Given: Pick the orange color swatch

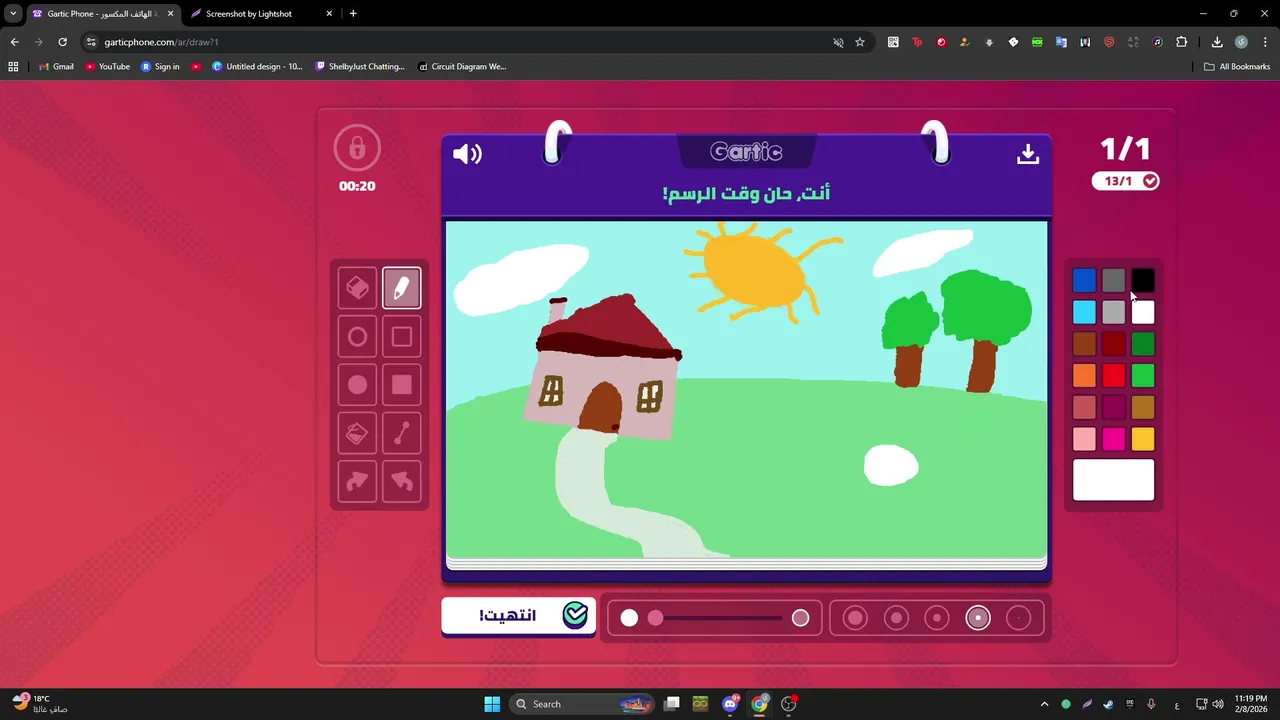Looking at the screenshot, I should pos(1084,375).
